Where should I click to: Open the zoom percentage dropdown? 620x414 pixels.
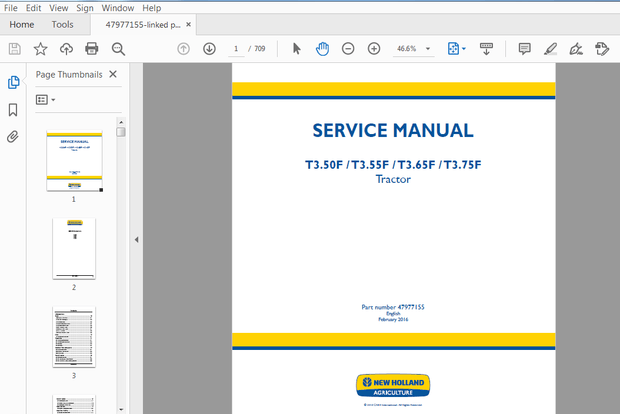[x=428, y=49]
